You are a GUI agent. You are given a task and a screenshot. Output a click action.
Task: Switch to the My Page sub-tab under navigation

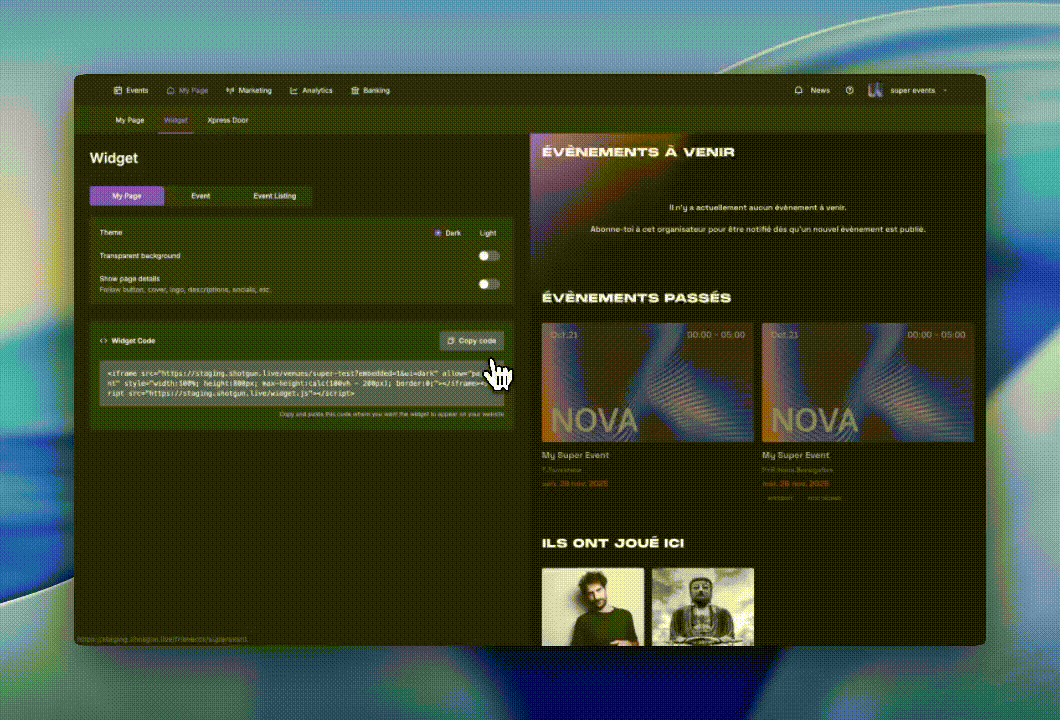130,120
